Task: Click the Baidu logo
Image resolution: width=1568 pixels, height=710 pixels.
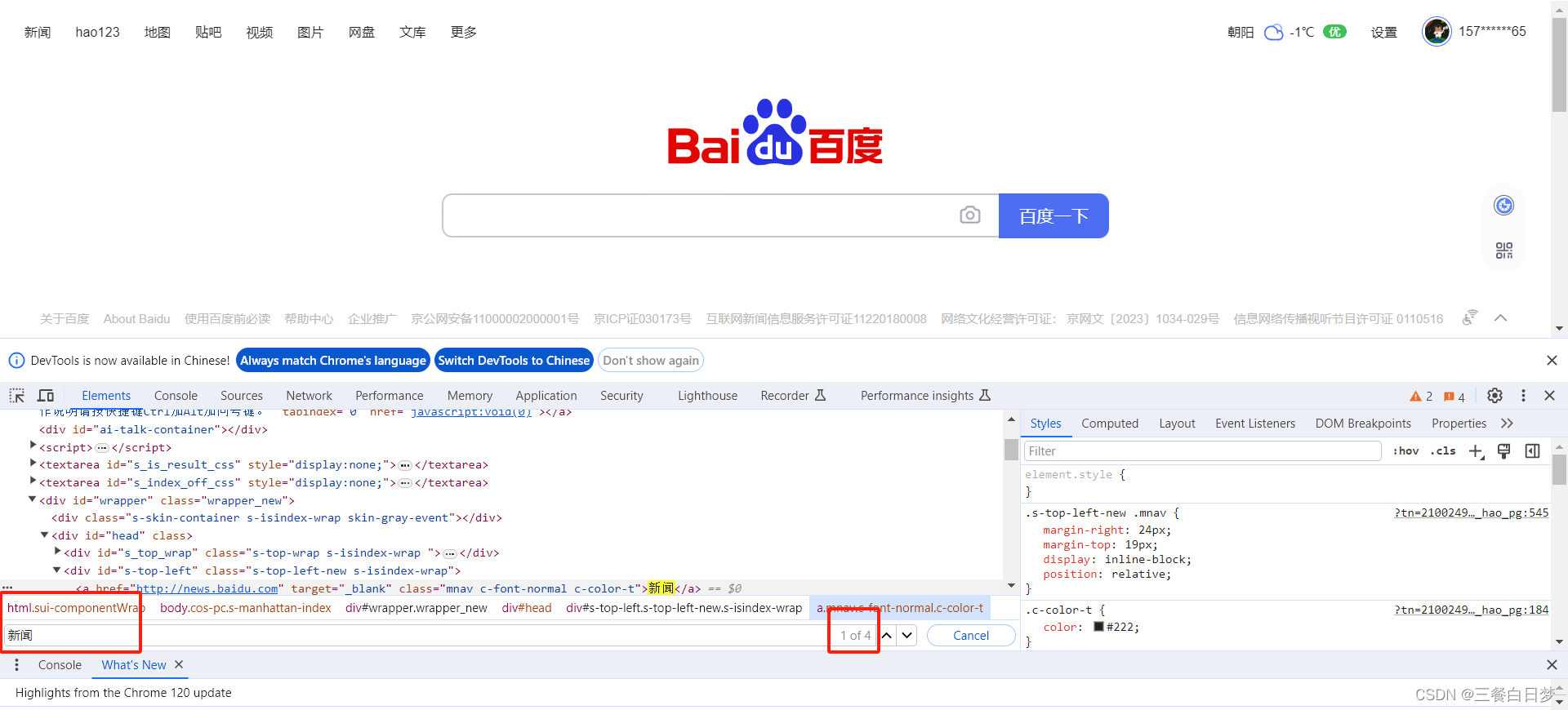Action: point(775,132)
